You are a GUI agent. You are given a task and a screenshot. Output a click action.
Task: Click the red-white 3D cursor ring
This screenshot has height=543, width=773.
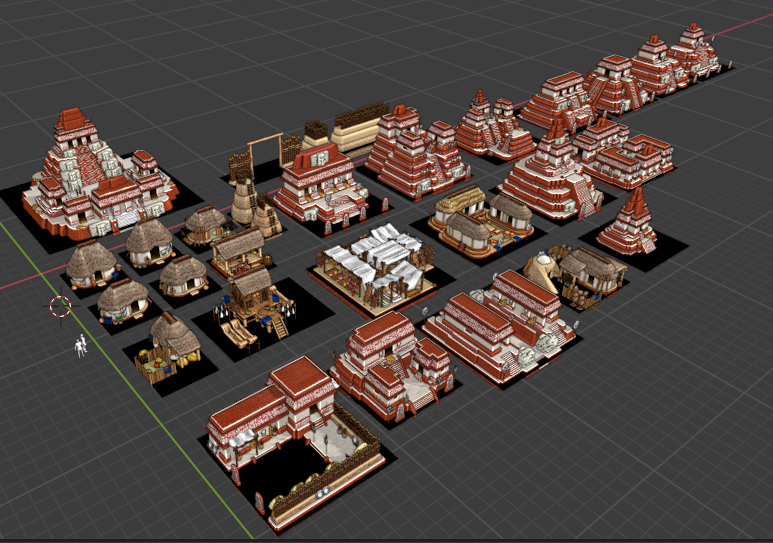(60, 306)
